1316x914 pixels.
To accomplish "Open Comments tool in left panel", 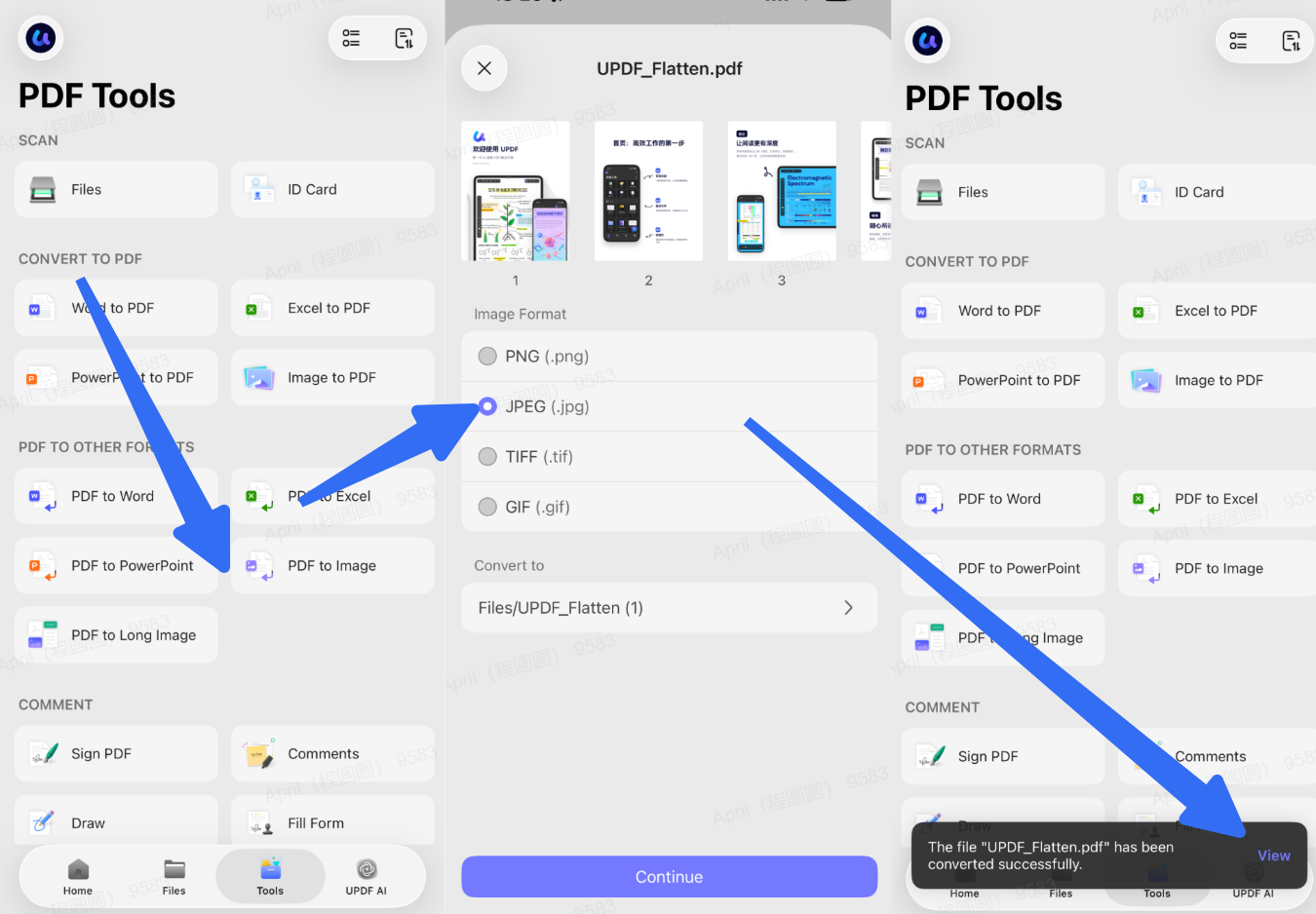I will click(x=332, y=753).
